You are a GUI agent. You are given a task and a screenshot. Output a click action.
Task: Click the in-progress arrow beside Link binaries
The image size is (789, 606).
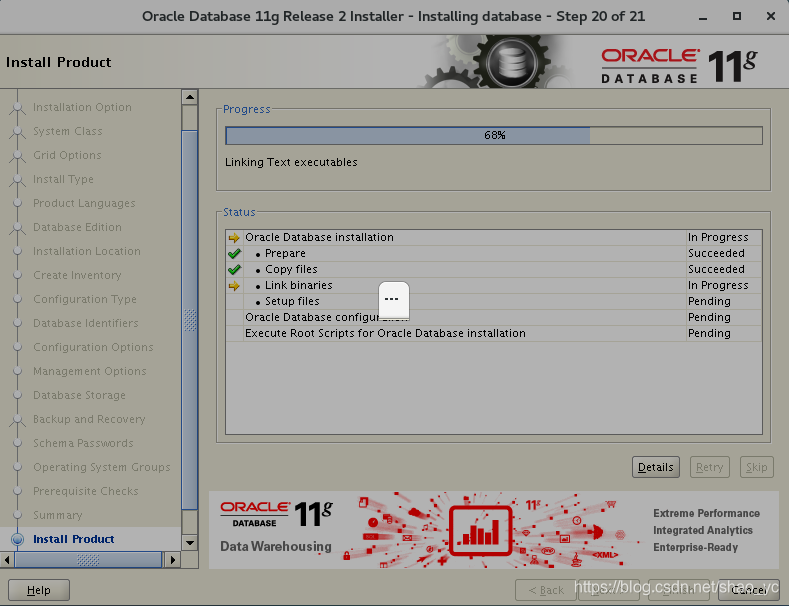pyautogui.click(x=234, y=285)
